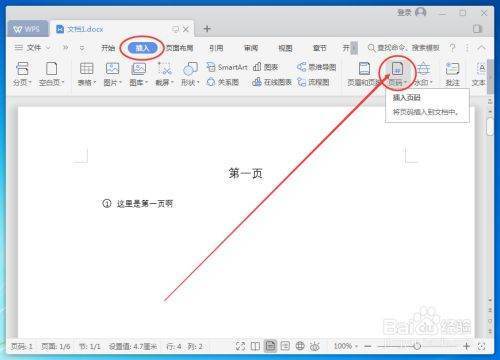Open the 水印 watermark tool
This screenshot has height=360, width=500.
tap(423, 74)
